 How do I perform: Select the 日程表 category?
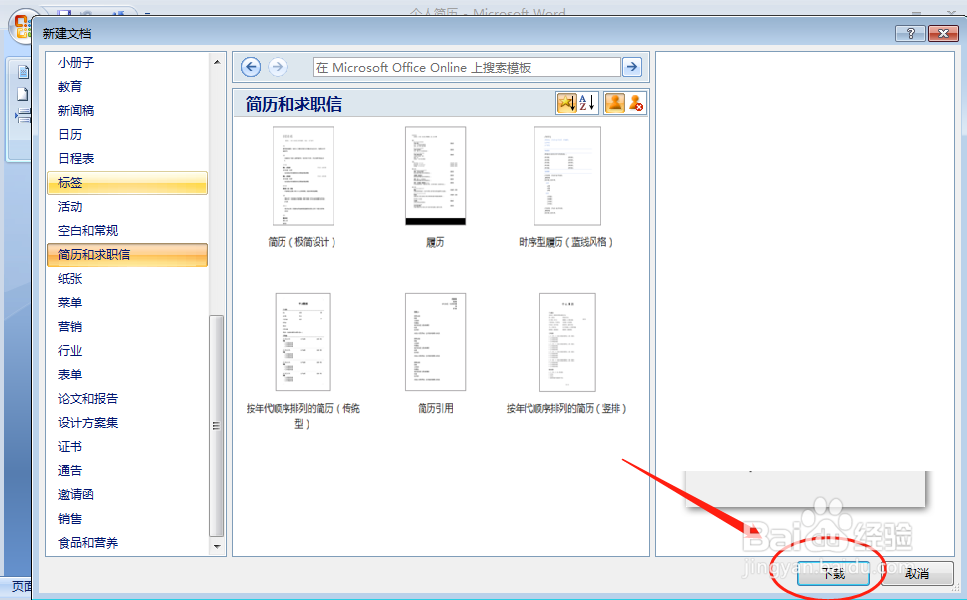tap(128, 158)
